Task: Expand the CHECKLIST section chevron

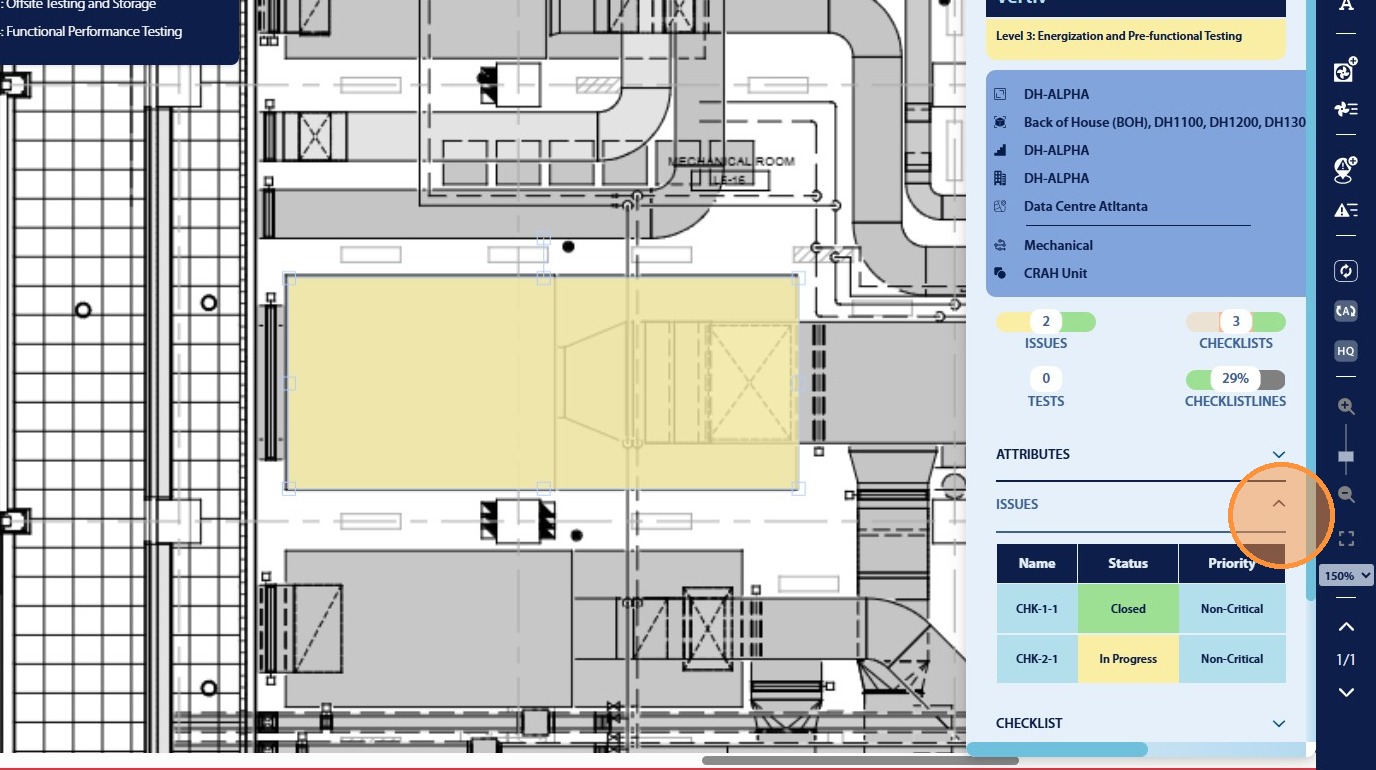Action: pyautogui.click(x=1278, y=723)
